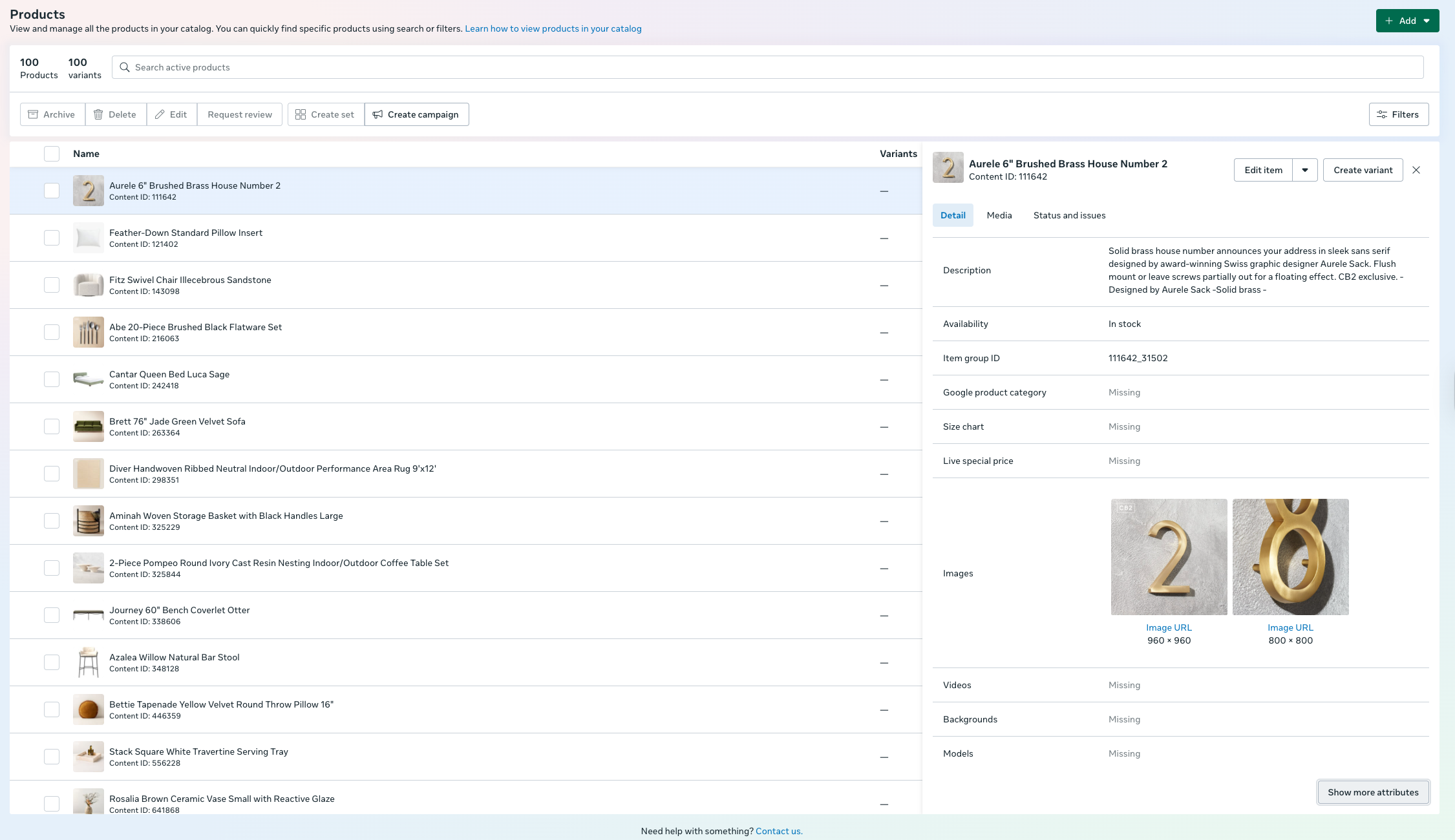Select the Edit pencil icon
Screen dimensions: 1455x840
[x=160, y=114]
